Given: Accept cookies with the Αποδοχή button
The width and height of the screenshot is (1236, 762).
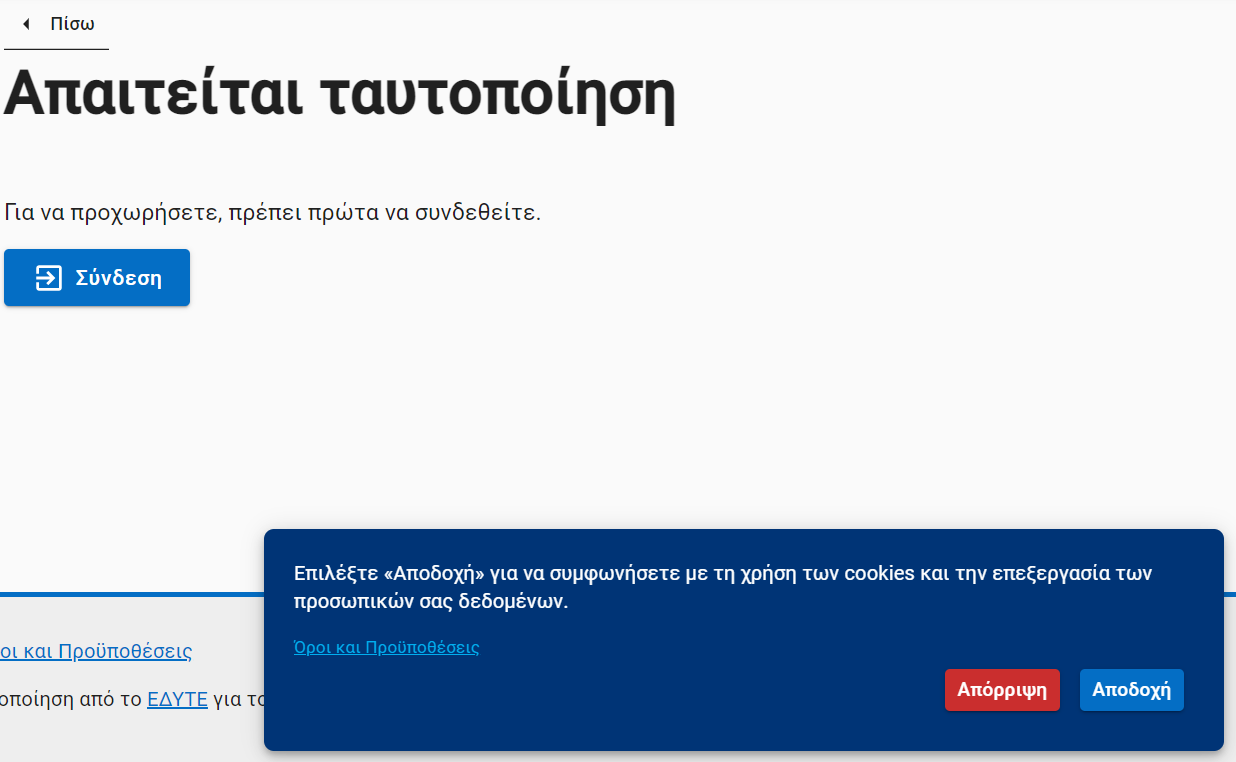Looking at the screenshot, I should pos(1131,690).
